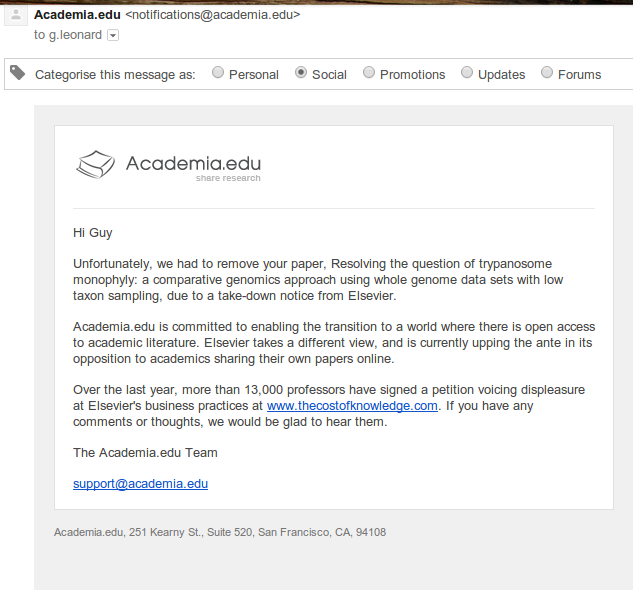Click the 'Categorise this message as:' label

click(x=115, y=75)
